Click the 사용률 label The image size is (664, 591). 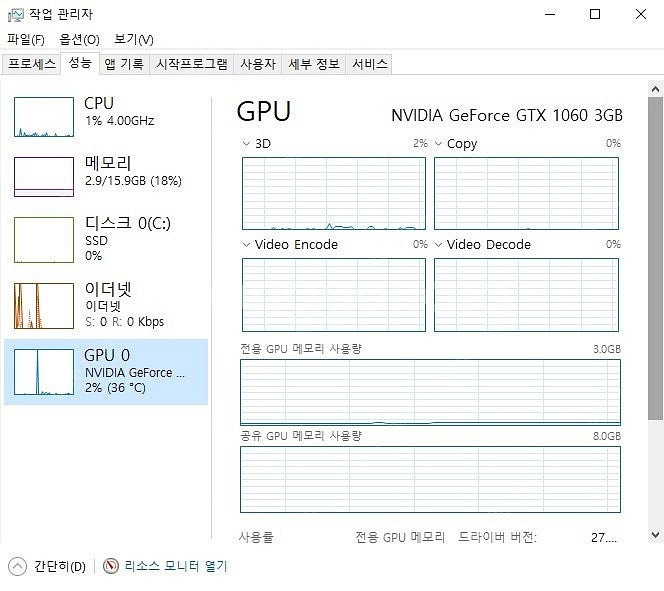256,537
